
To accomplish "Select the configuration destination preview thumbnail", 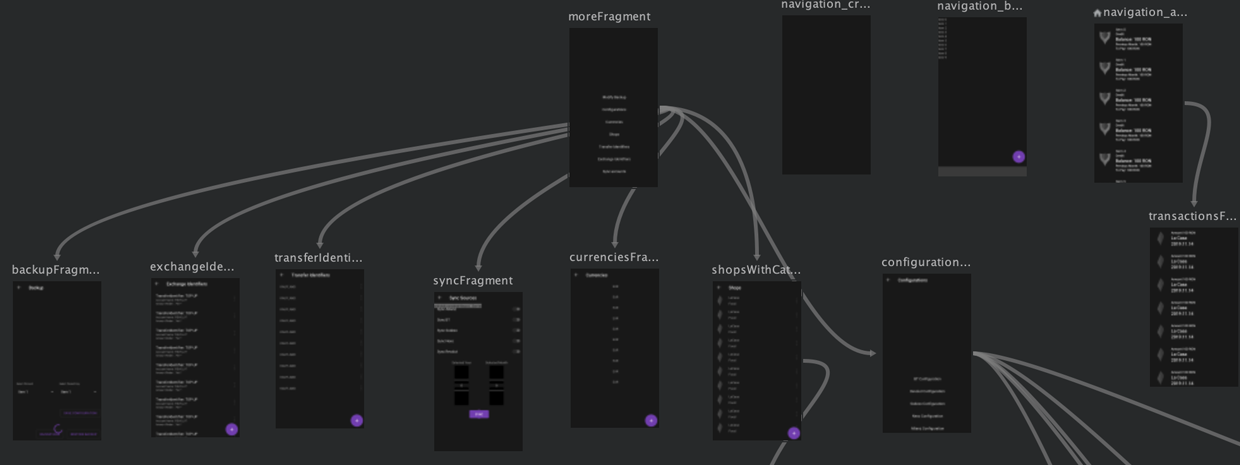I will 927,353.
